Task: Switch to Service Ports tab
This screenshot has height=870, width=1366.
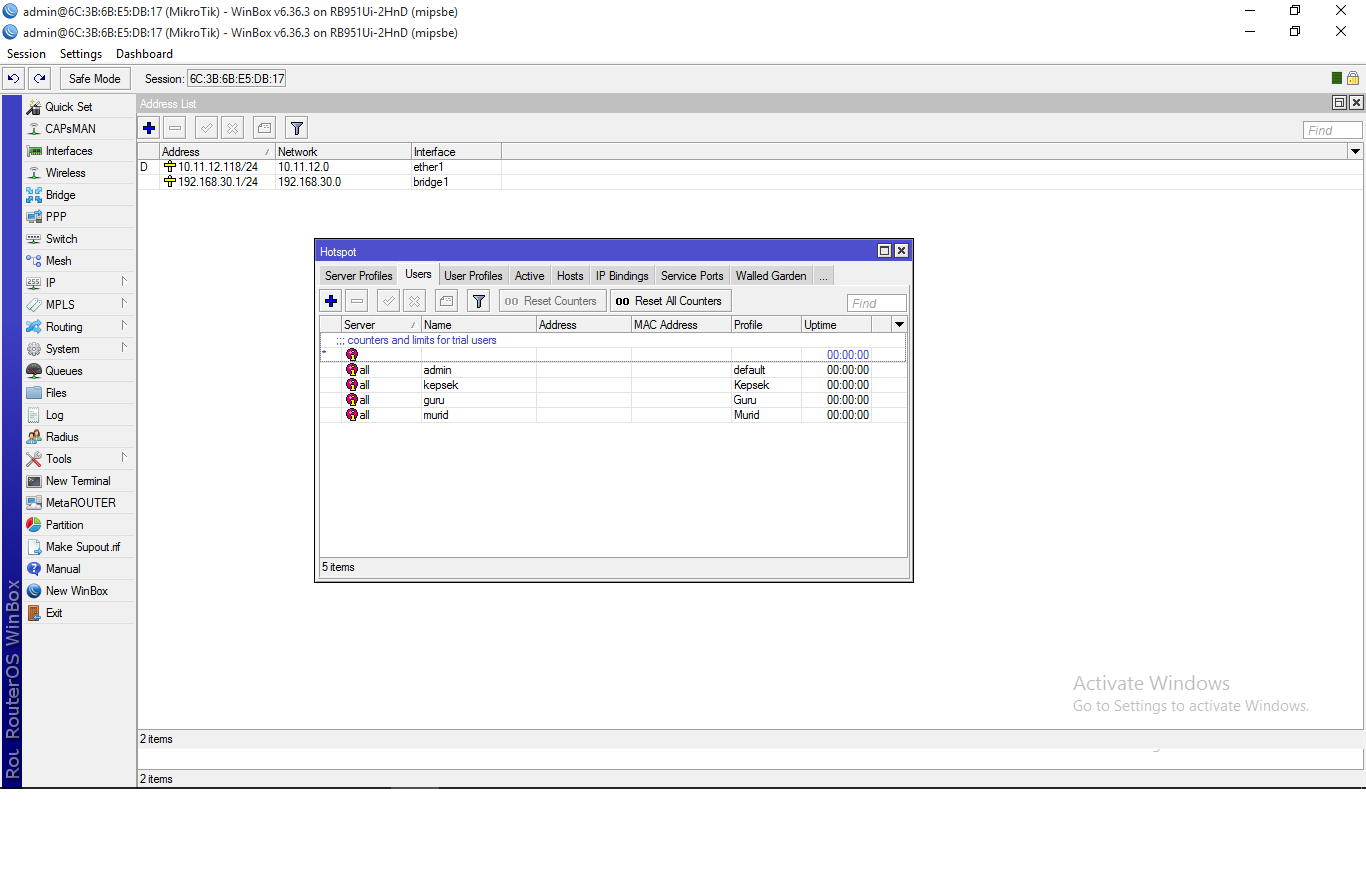Action: click(692, 276)
